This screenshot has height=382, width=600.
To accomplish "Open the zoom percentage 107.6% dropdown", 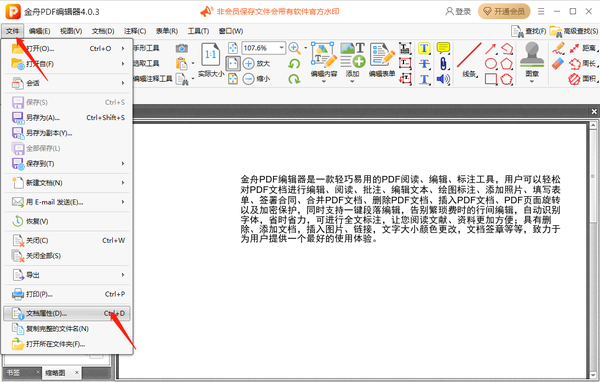I will coord(282,48).
